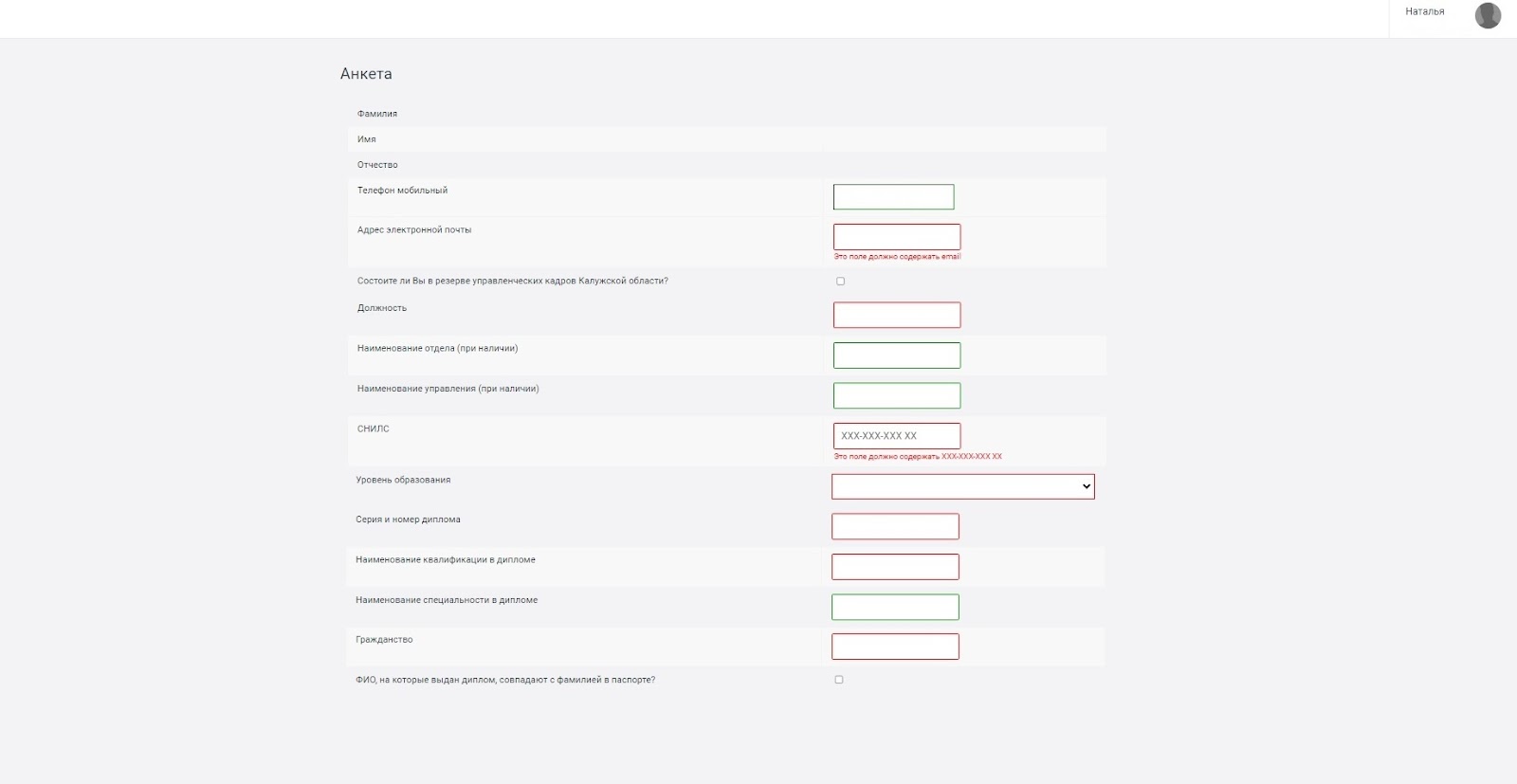
Task: Click the Должность text field
Action: pos(896,315)
